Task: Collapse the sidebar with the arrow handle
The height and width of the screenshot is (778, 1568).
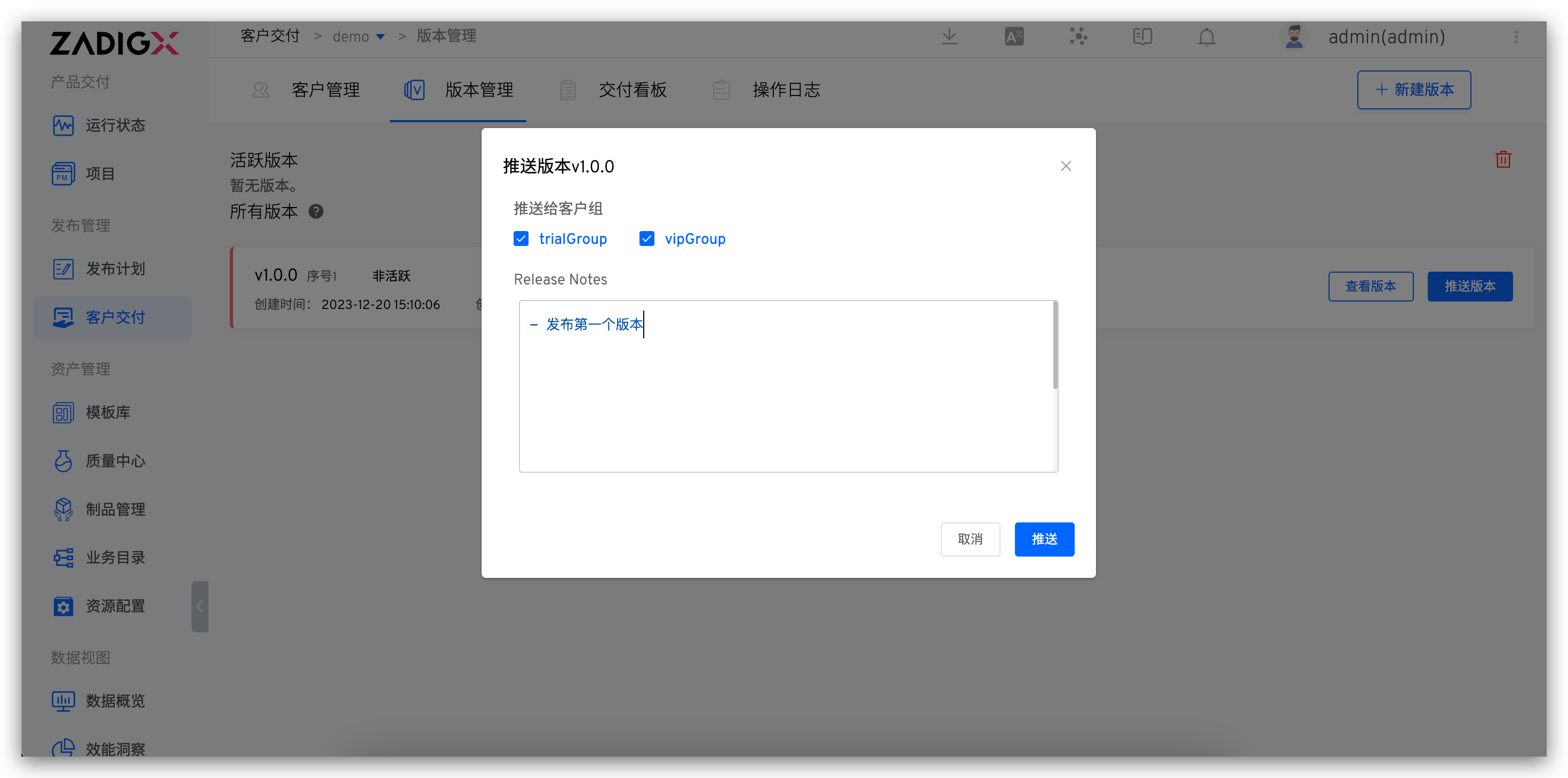Action: [199, 606]
